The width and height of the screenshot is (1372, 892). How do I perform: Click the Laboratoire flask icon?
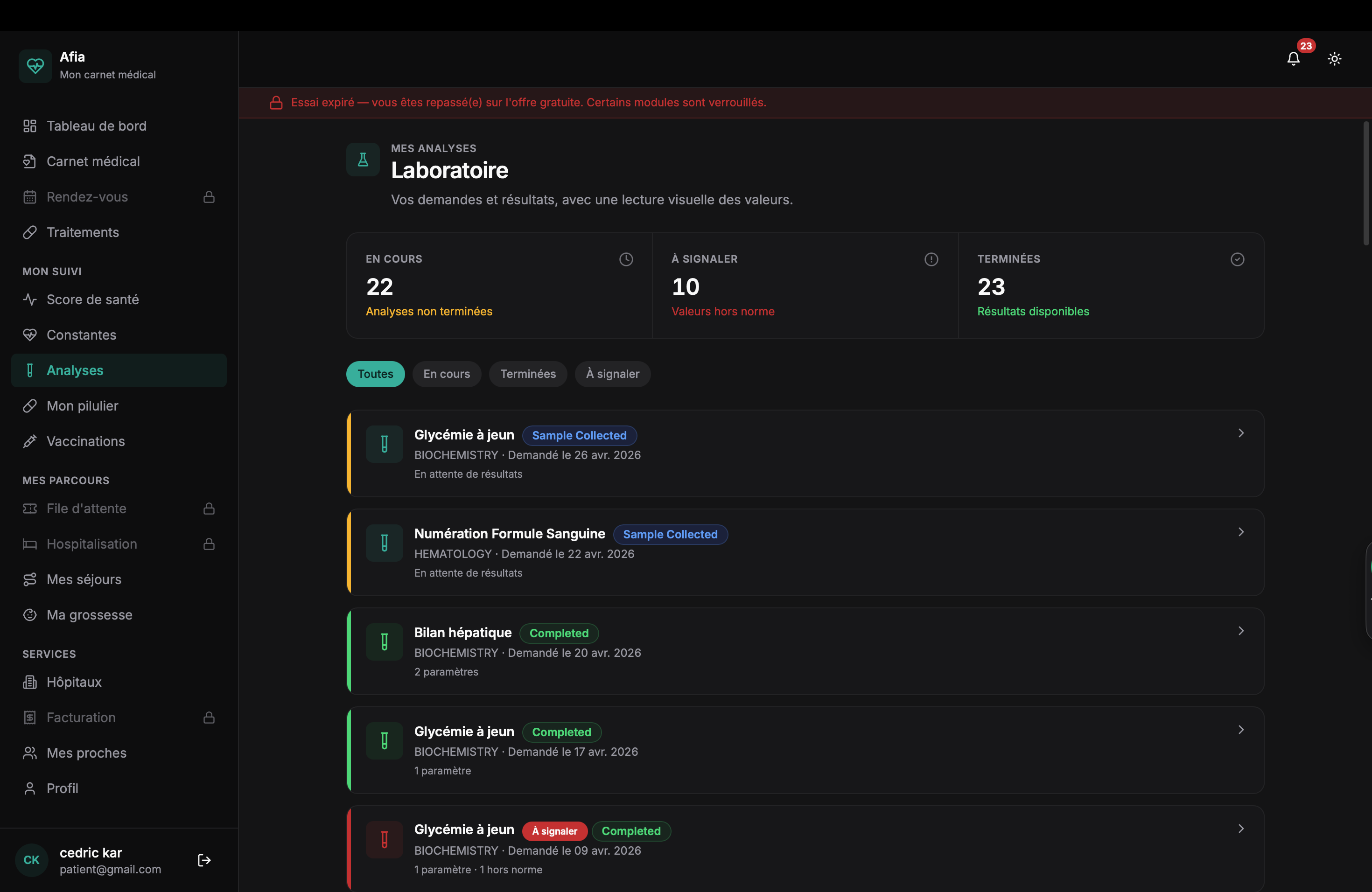[x=363, y=160]
